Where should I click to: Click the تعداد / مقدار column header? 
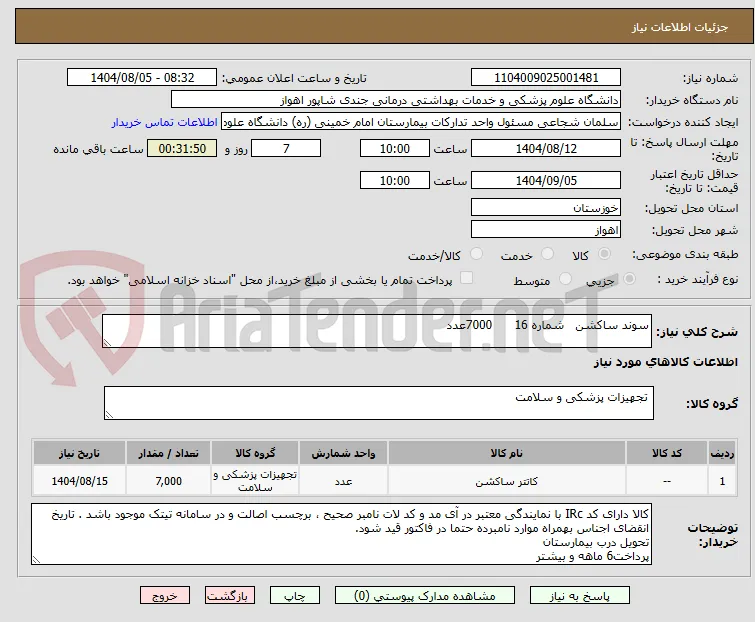(169, 454)
